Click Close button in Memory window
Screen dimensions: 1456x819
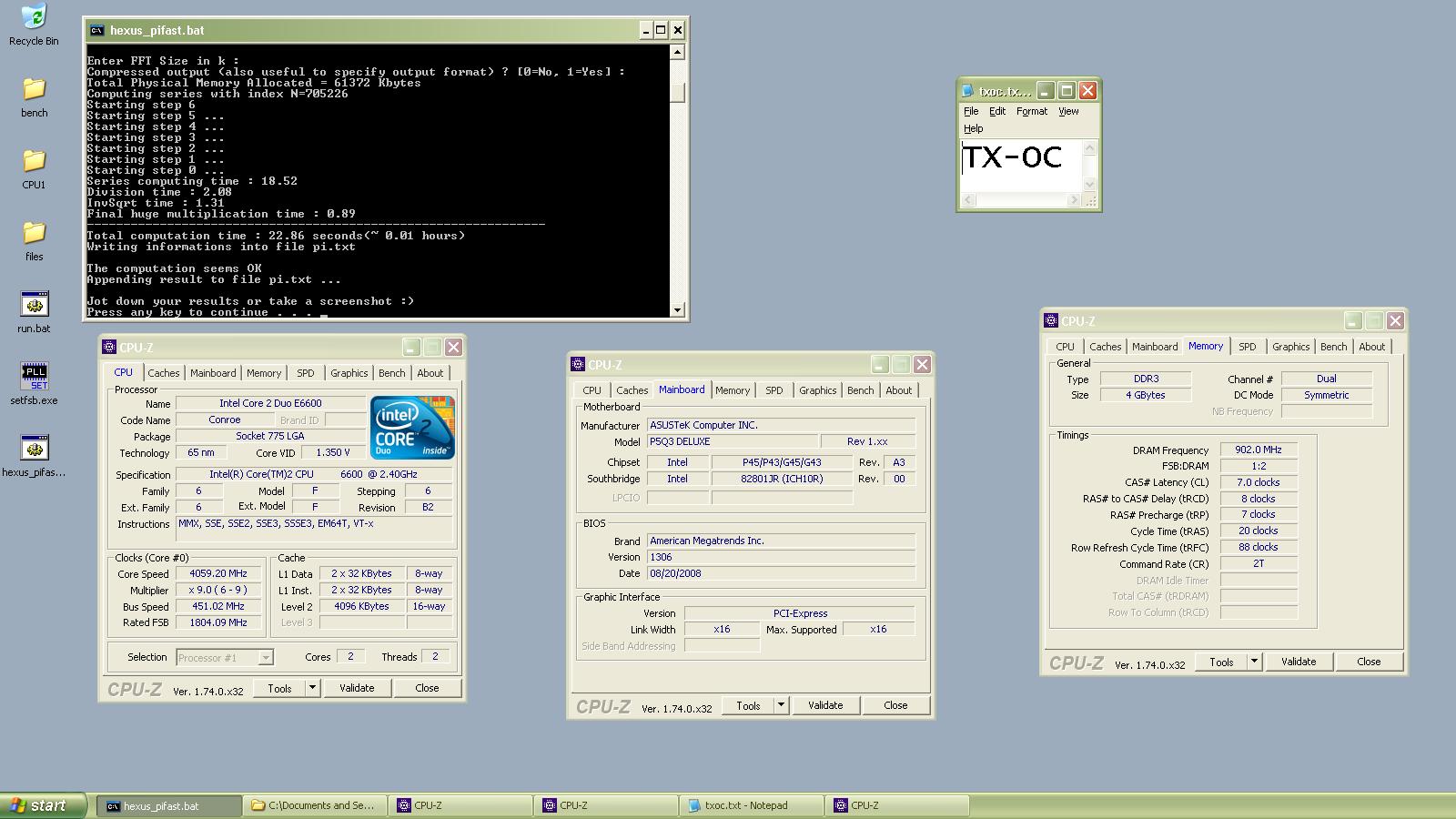(x=1369, y=662)
